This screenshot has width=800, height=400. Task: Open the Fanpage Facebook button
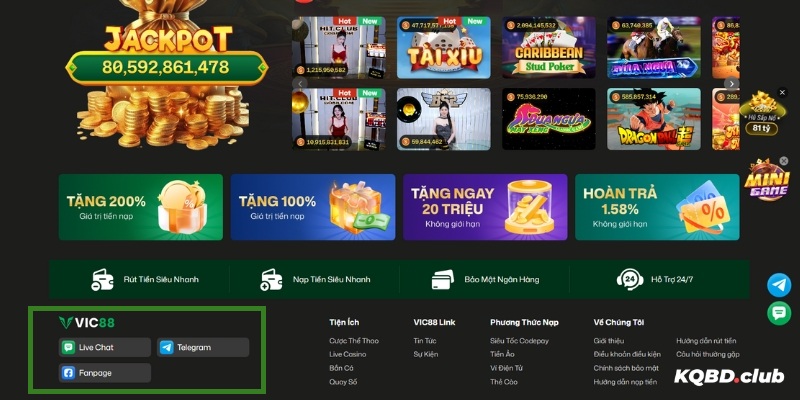pos(105,373)
